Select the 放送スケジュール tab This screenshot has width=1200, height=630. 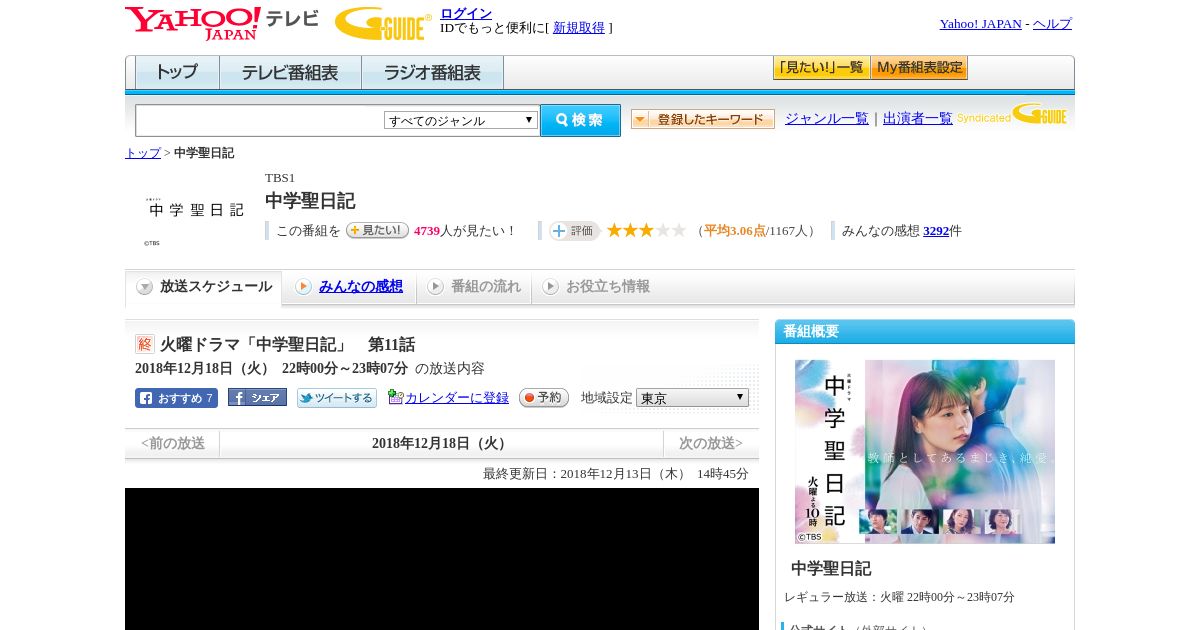click(x=204, y=287)
